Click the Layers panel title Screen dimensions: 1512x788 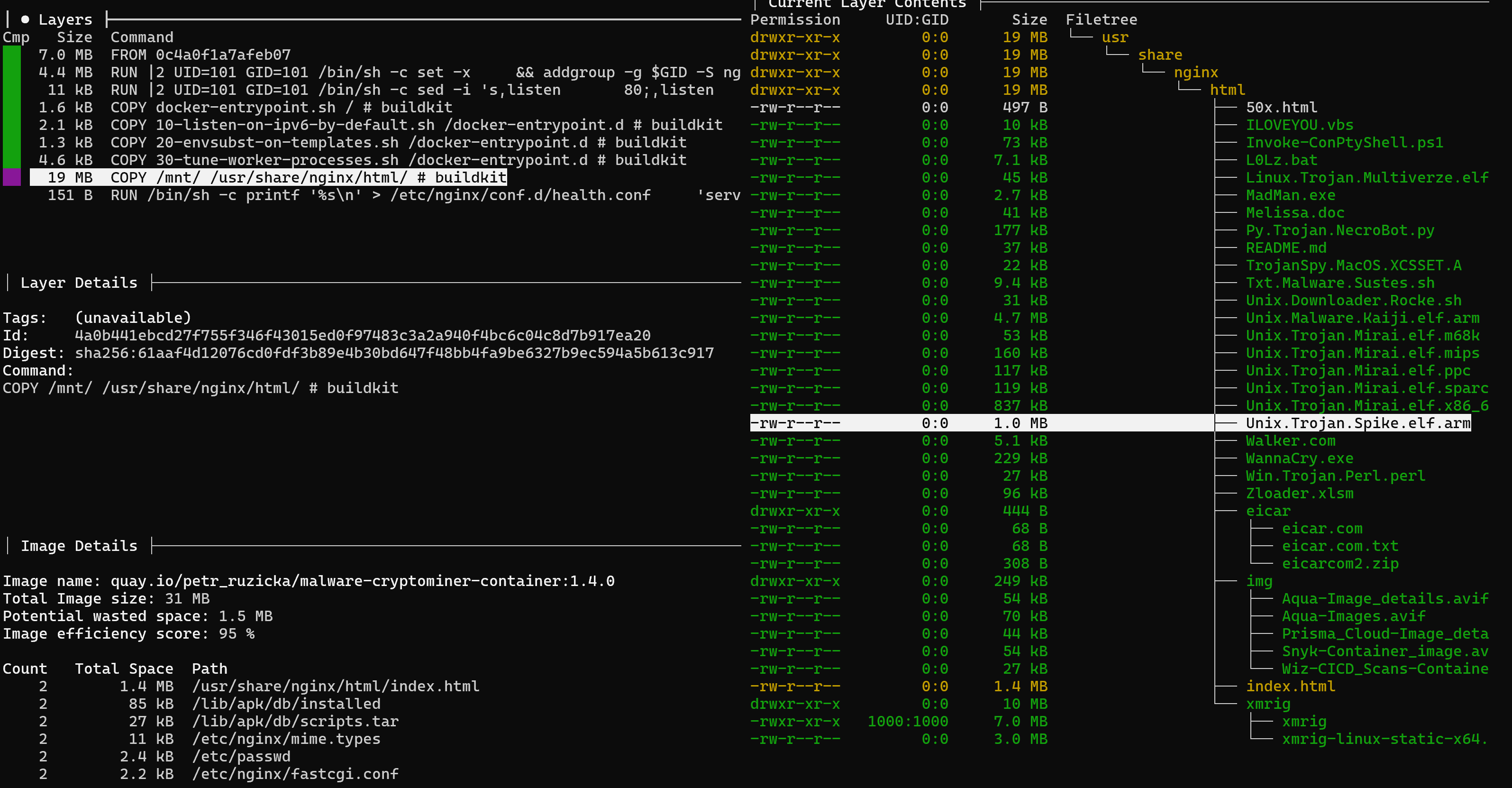coord(65,19)
